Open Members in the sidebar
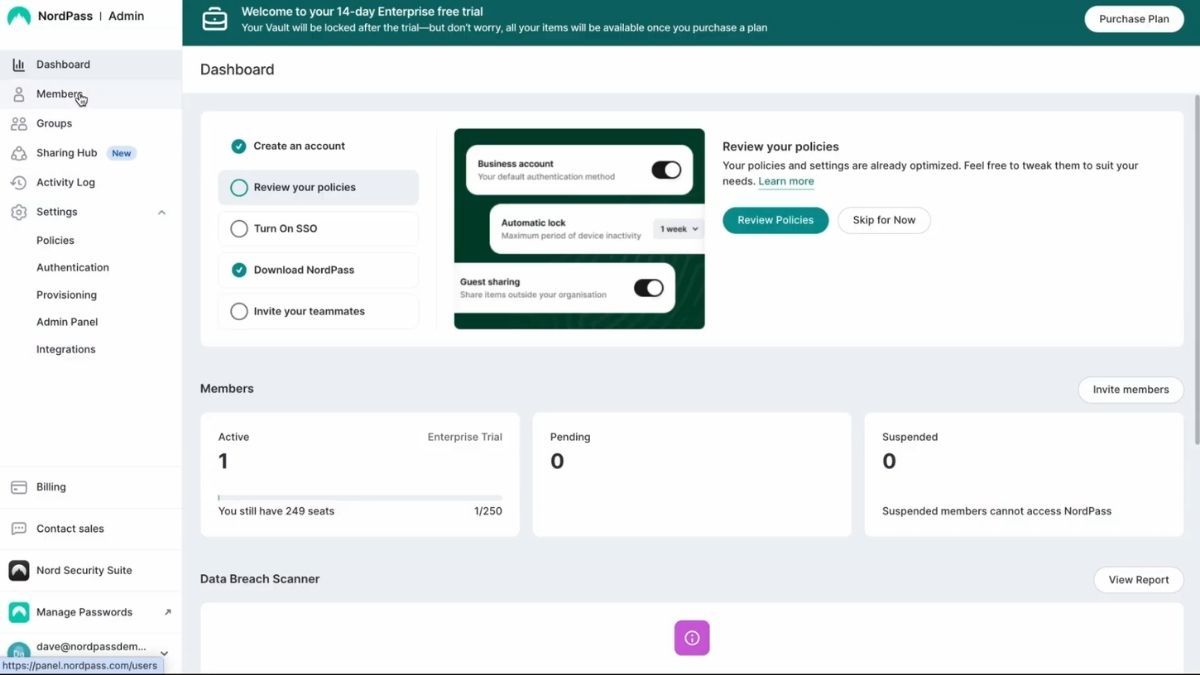 pyautogui.click(x=91, y=94)
